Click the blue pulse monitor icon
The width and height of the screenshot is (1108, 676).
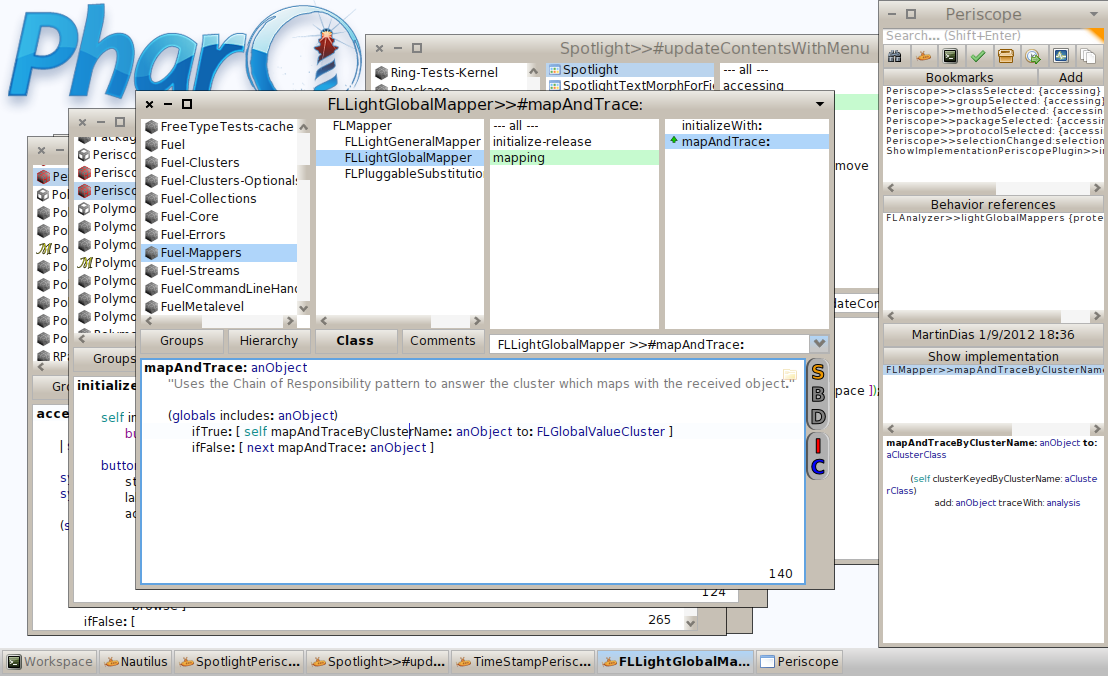click(x=1059, y=57)
